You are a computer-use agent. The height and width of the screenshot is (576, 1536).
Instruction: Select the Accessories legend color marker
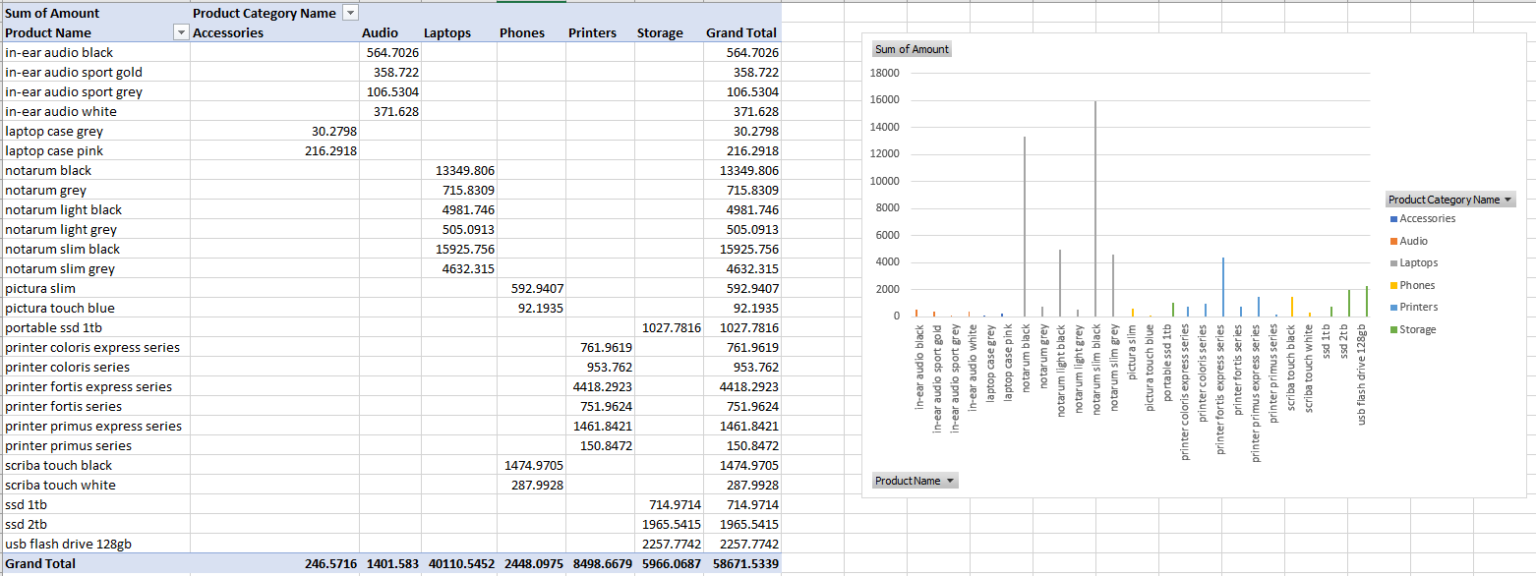coord(1394,219)
